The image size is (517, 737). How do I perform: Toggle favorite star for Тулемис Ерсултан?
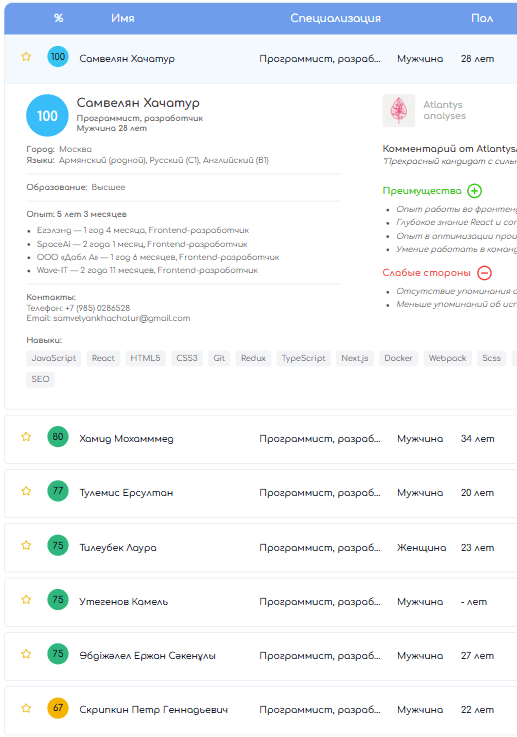coord(26,491)
